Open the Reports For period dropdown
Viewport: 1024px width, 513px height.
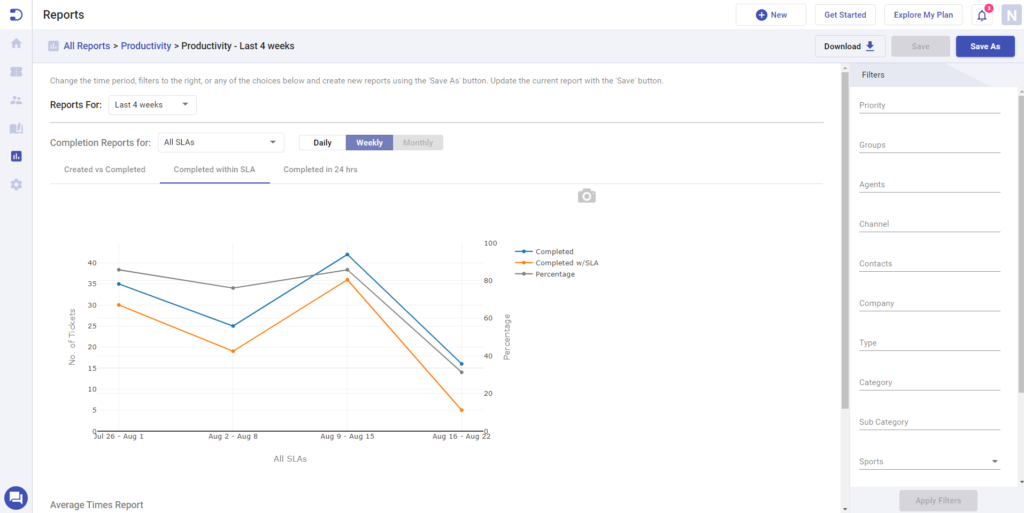coord(152,104)
